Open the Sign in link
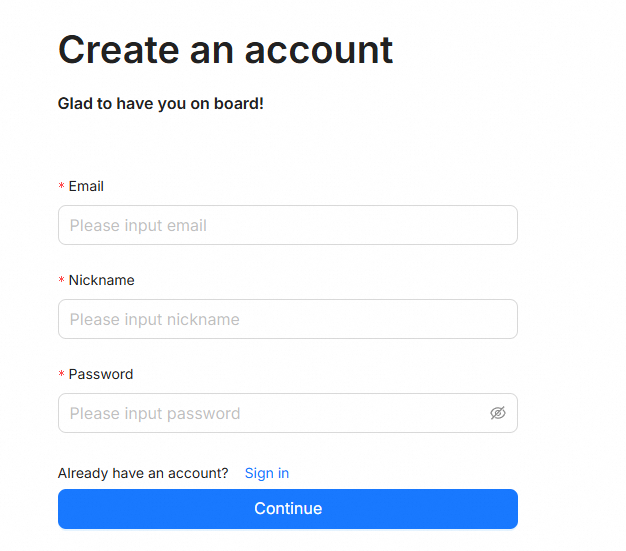The width and height of the screenshot is (626, 551). click(267, 473)
